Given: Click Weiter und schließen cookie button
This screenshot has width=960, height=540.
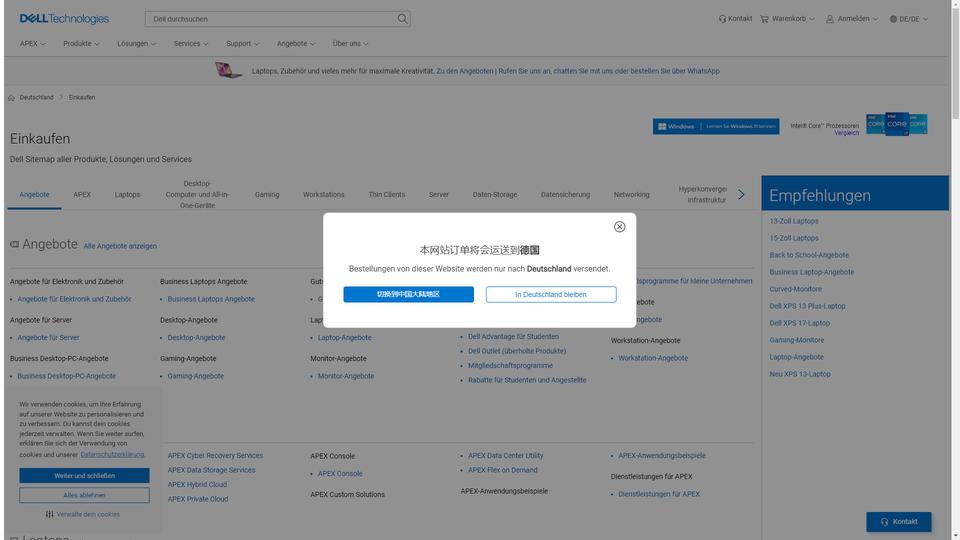Looking at the screenshot, I should coord(84,476).
